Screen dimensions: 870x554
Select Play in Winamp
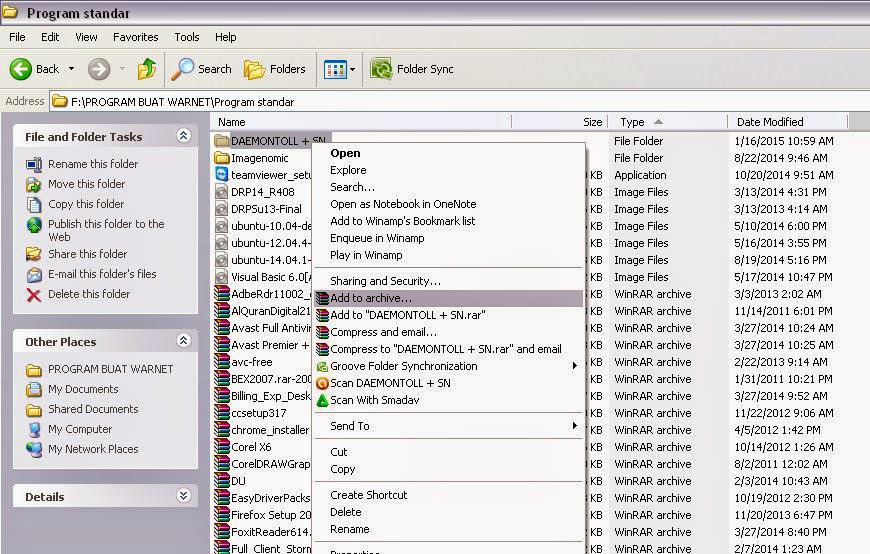click(x=366, y=255)
